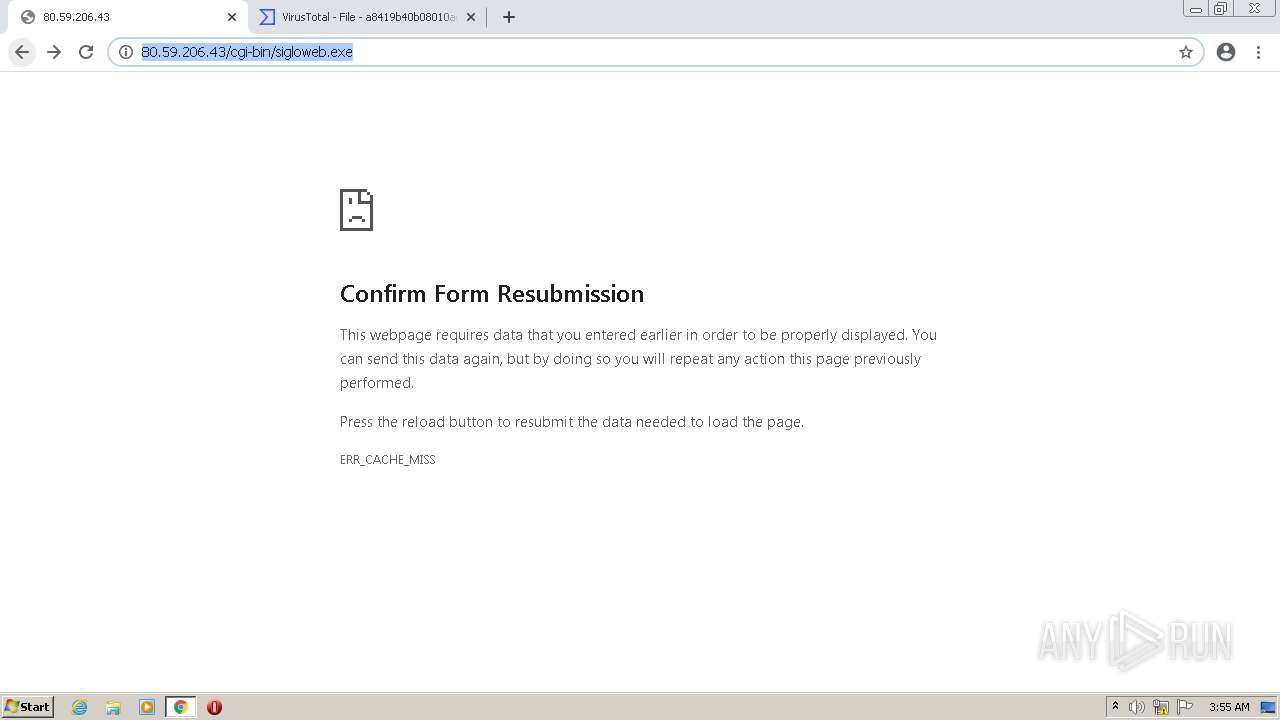Switch to the VirusTotal File tab

pyautogui.click(x=367, y=17)
